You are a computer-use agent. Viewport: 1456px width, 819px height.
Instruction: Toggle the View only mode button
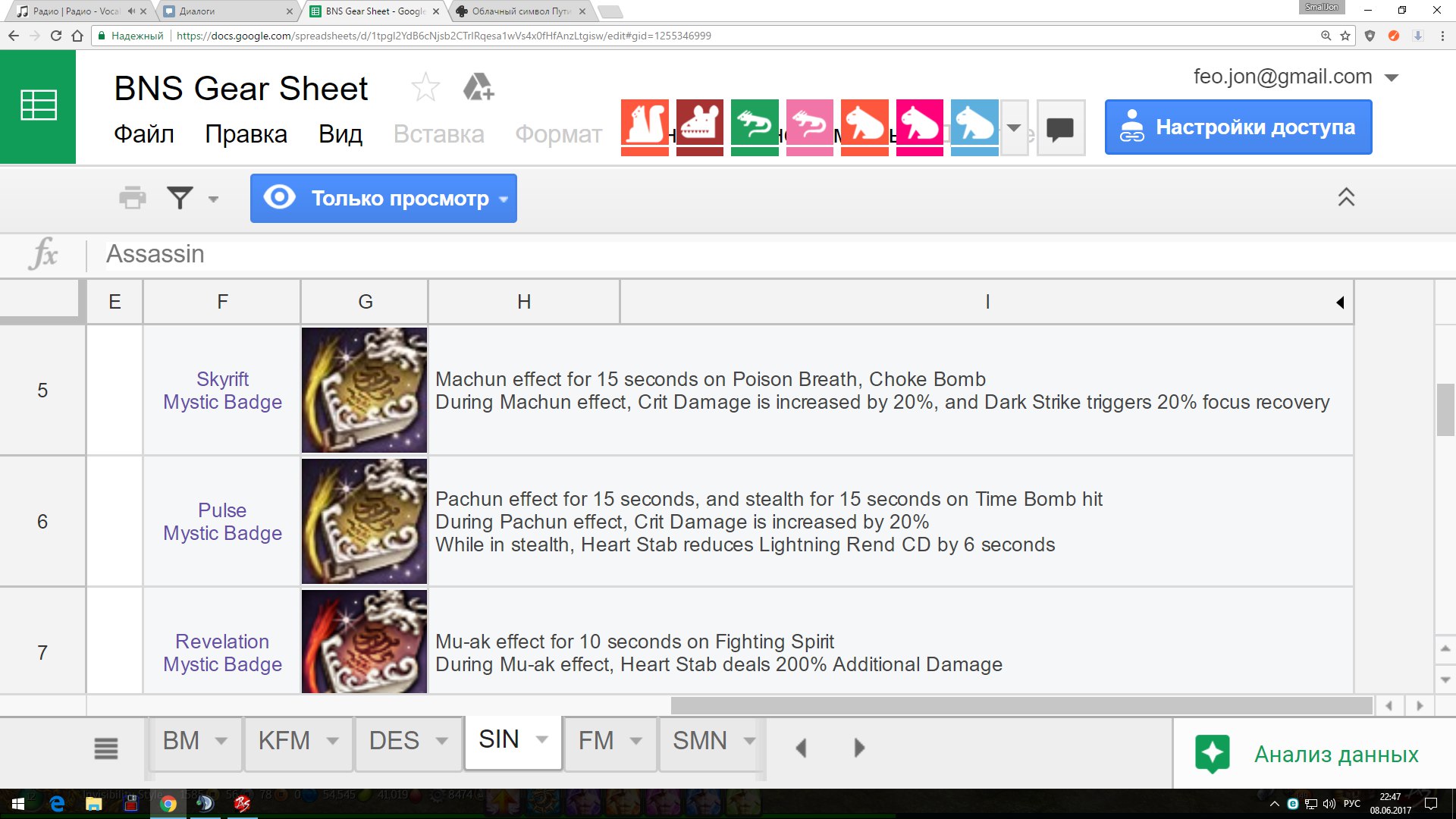[384, 198]
